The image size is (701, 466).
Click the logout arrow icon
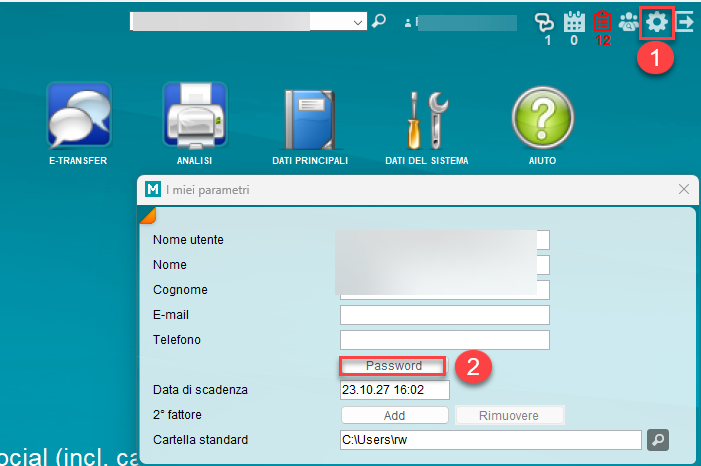(x=686, y=21)
